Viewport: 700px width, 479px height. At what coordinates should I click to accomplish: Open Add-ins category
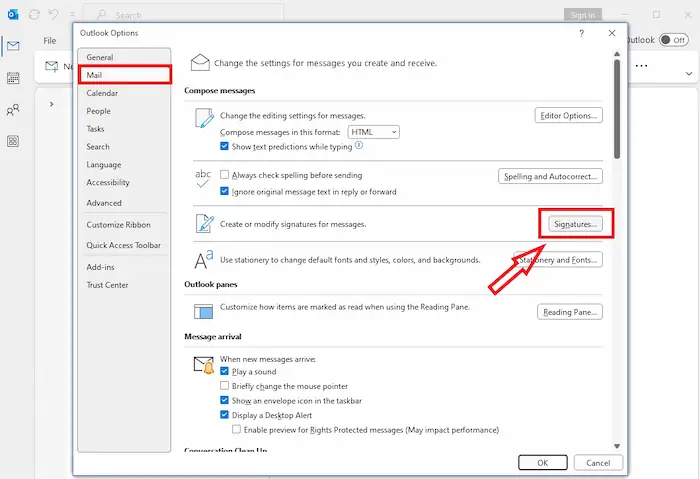click(124, 267)
